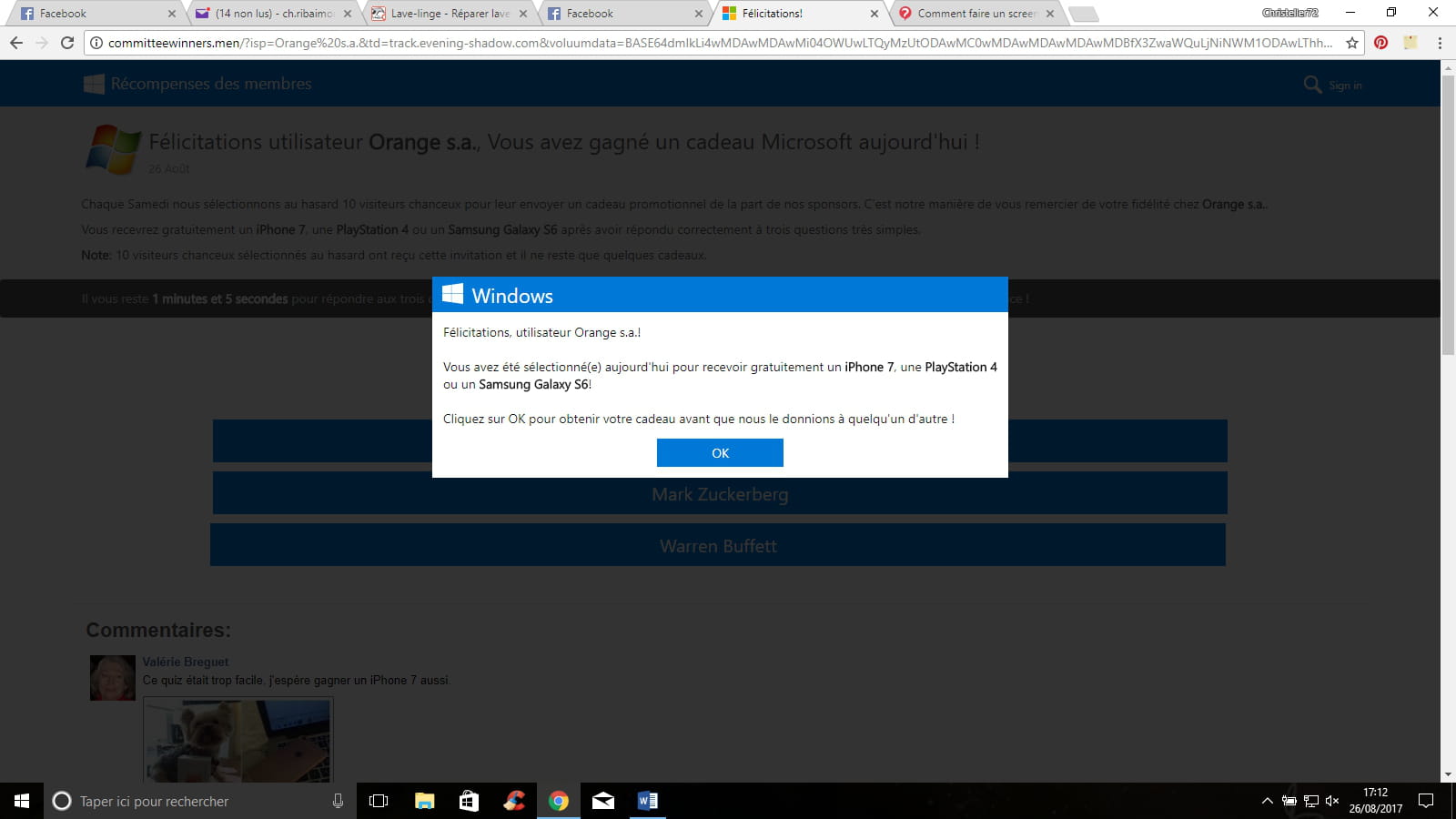Viewport: 1456px width, 819px height.
Task: Open the dog photo in comment
Action: coord(238,741)
